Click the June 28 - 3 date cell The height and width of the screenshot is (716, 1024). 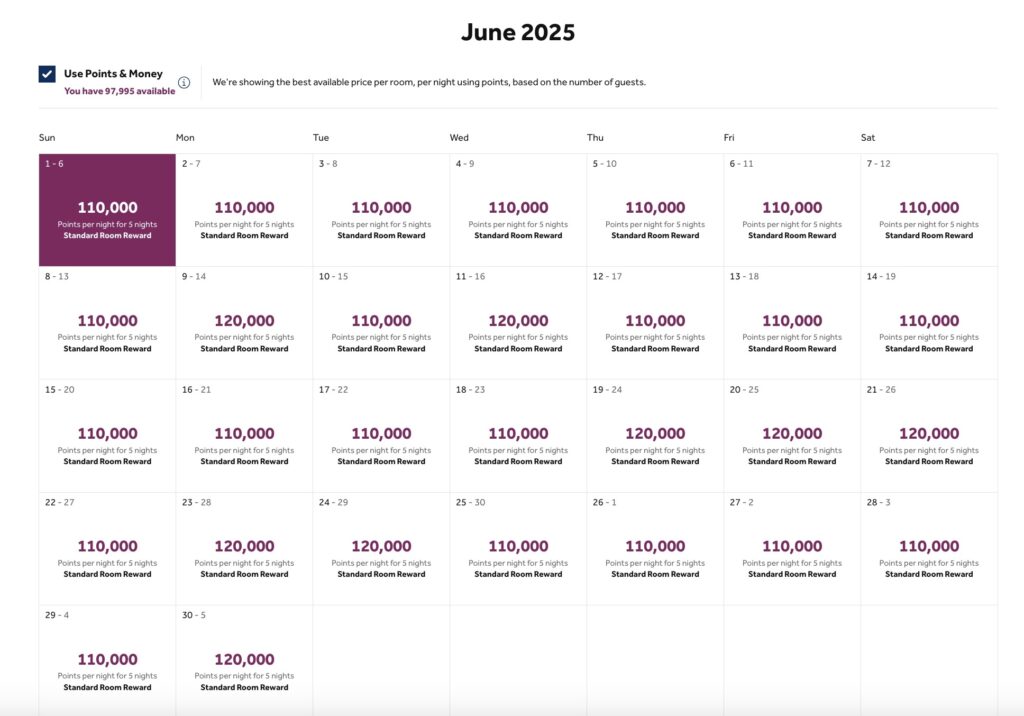(x=929, y=549)
